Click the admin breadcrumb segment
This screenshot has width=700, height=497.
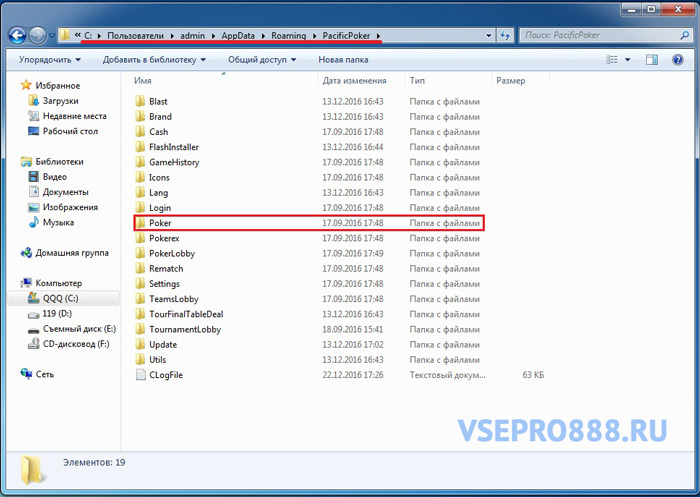[x=192, y=36]
